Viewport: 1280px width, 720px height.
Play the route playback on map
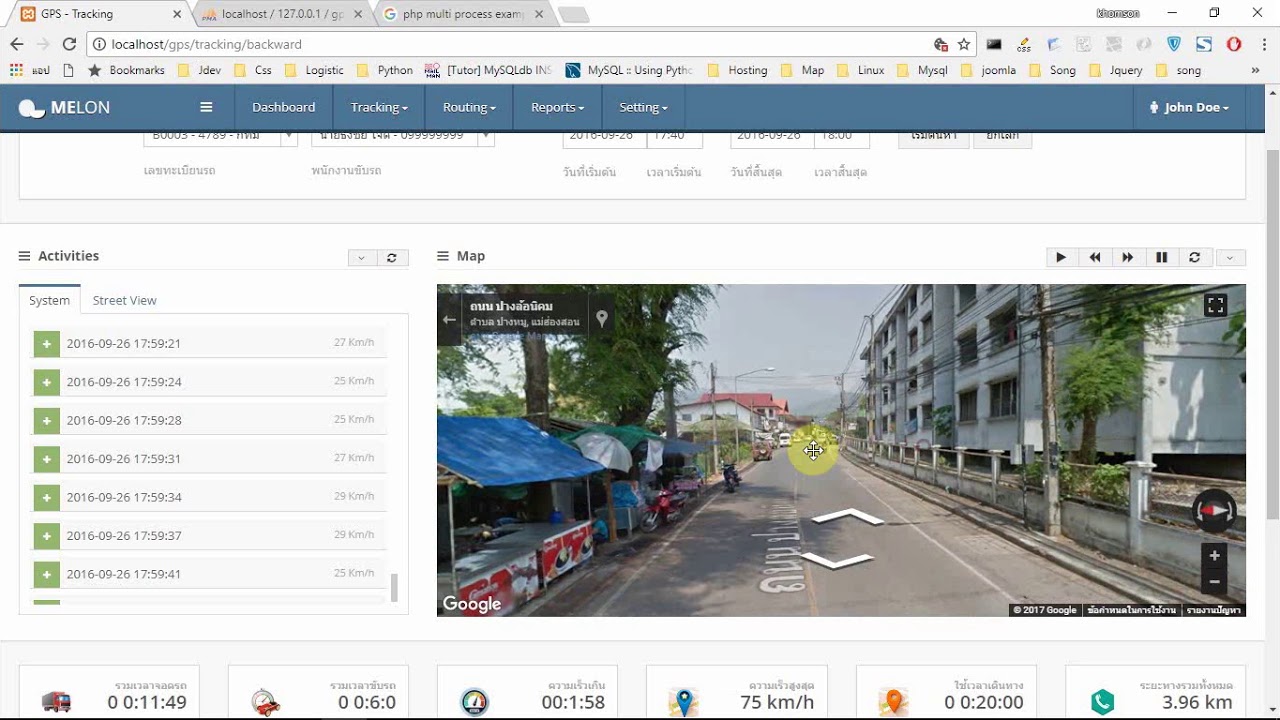point(1061,257)
